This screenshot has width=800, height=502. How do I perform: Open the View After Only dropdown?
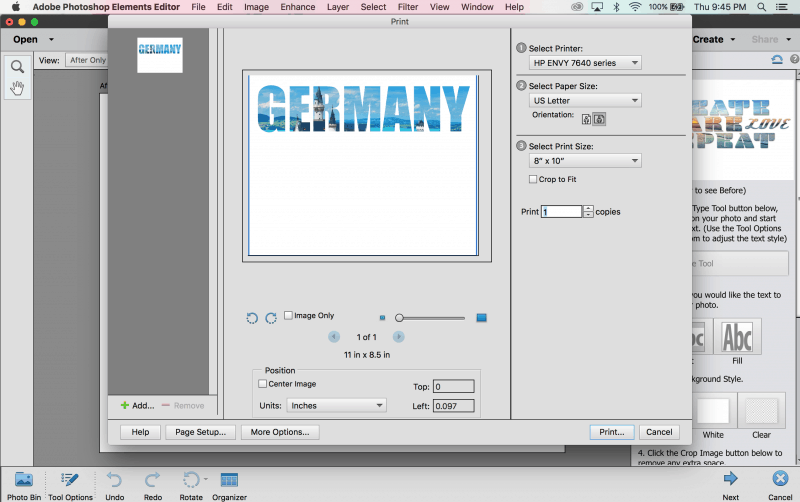(87, 60)
